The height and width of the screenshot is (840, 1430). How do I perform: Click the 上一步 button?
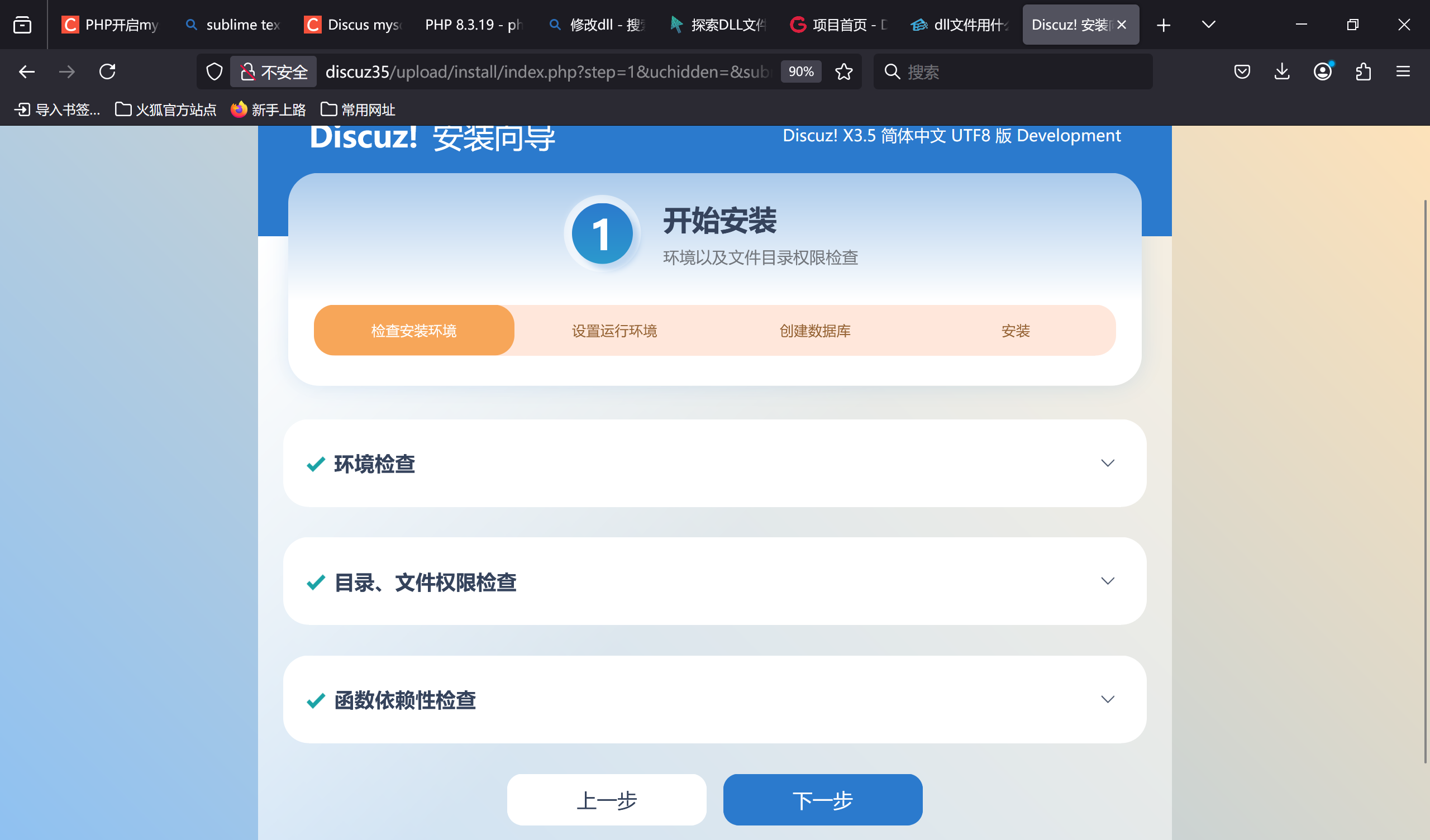coord(607,799)
